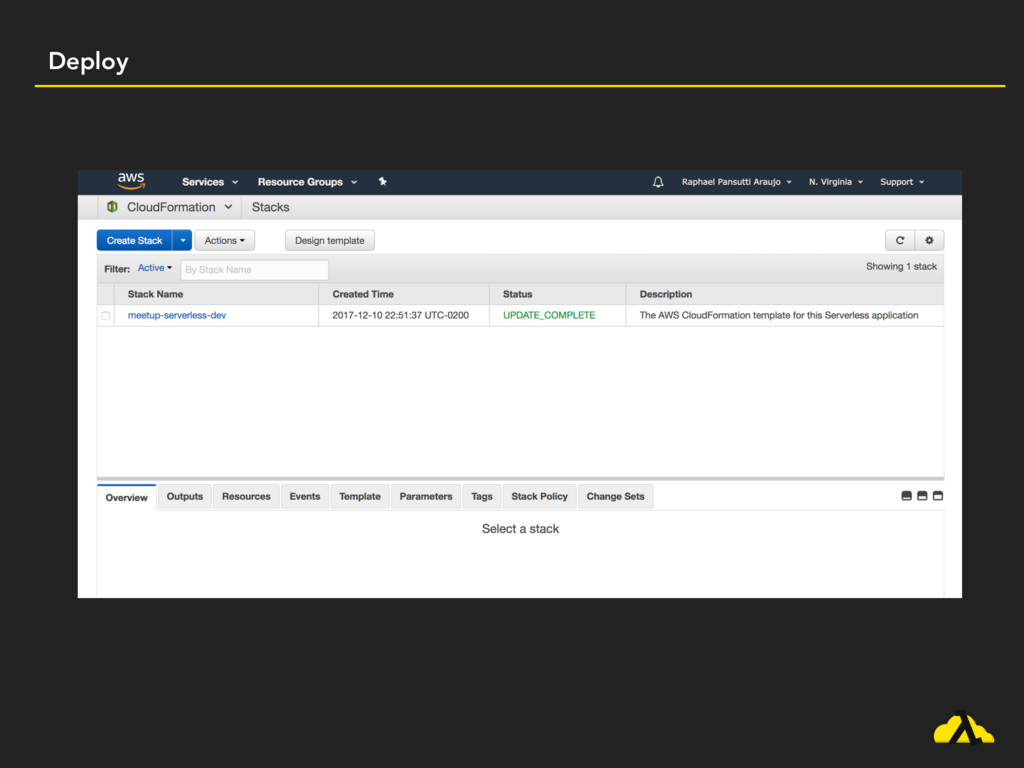The image size is (1024, 768).
Task: Focus the By Stack Name filter field
Action: tap(255, 270)
